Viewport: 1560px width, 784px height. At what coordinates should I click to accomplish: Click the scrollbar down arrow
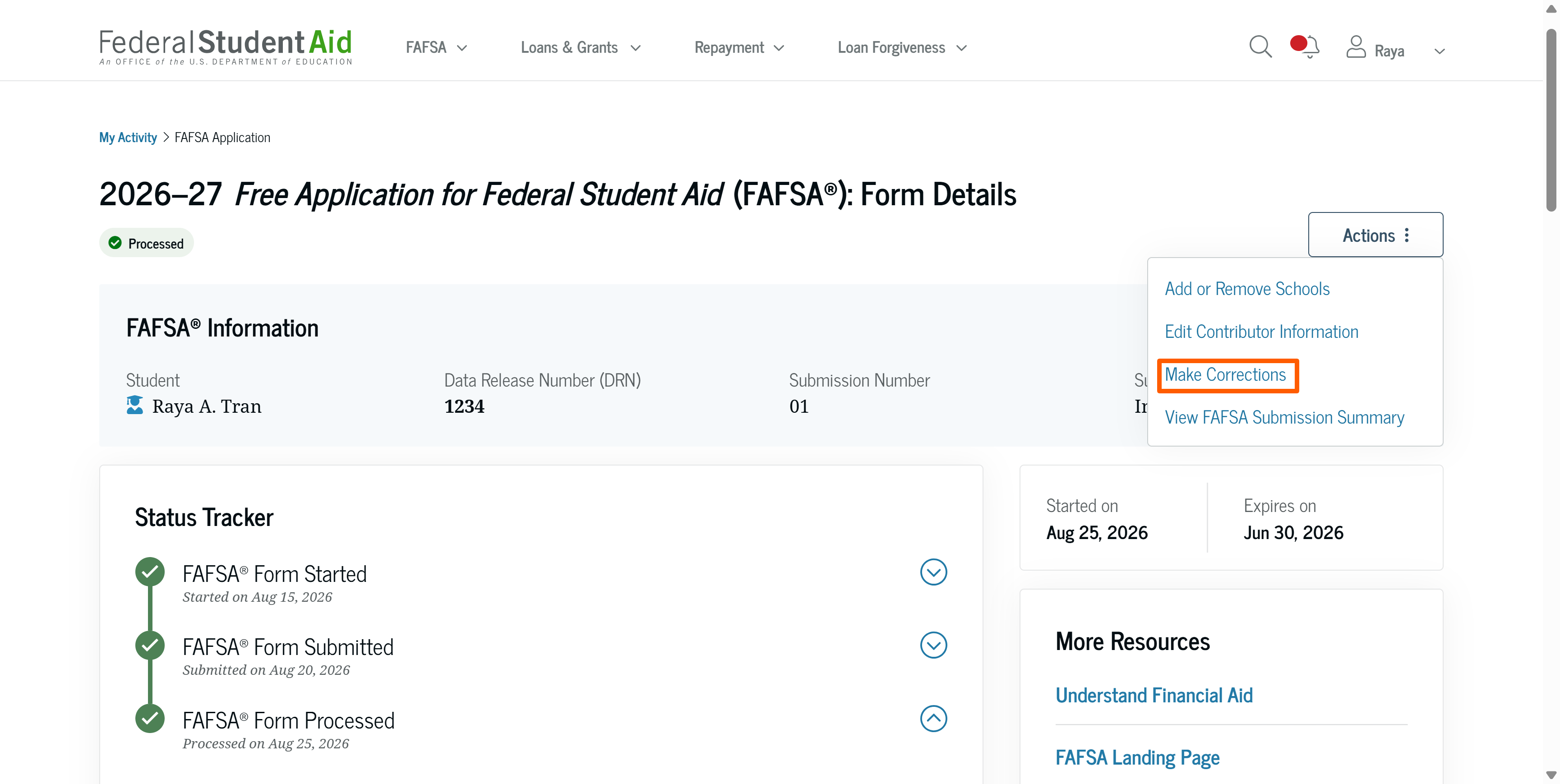(x=1551, y=775)
